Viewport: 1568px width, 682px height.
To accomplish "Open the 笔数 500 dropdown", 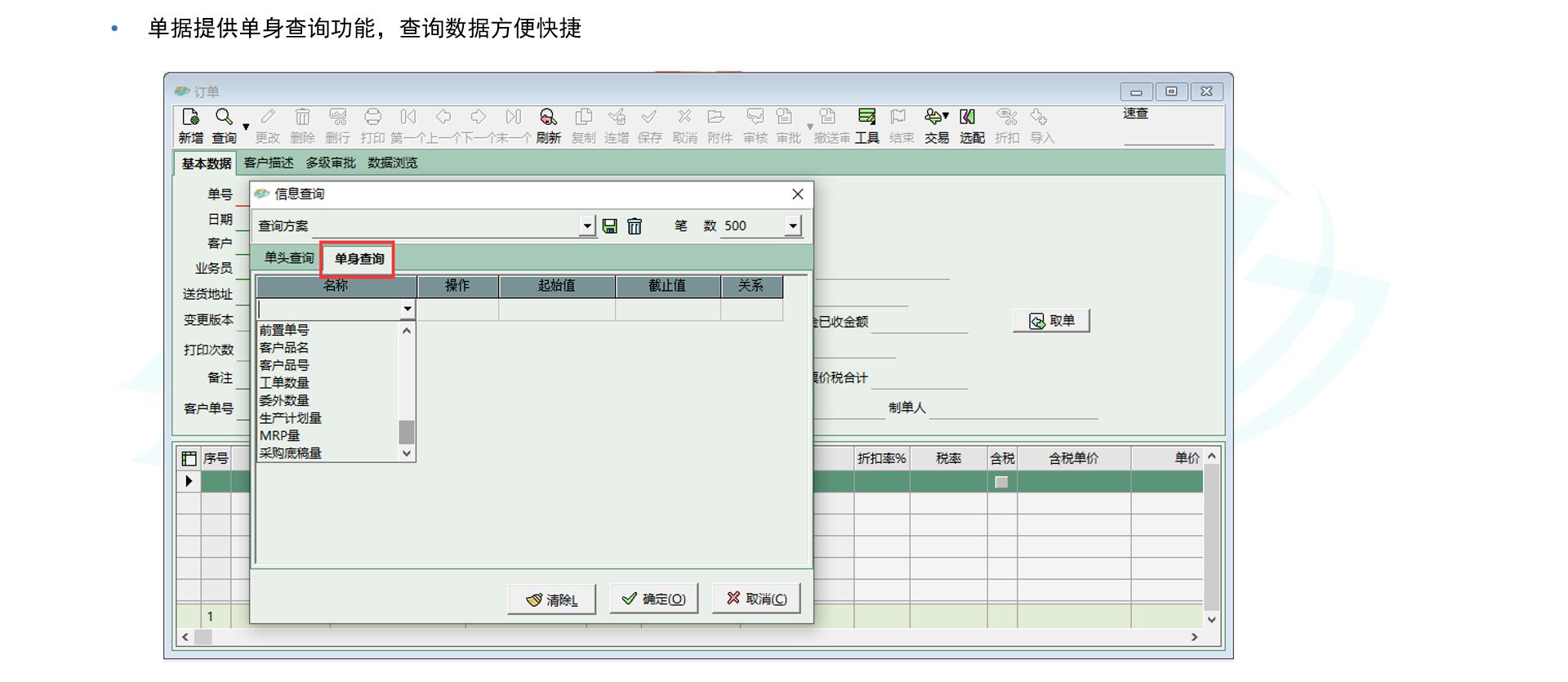I will point(792,226).
